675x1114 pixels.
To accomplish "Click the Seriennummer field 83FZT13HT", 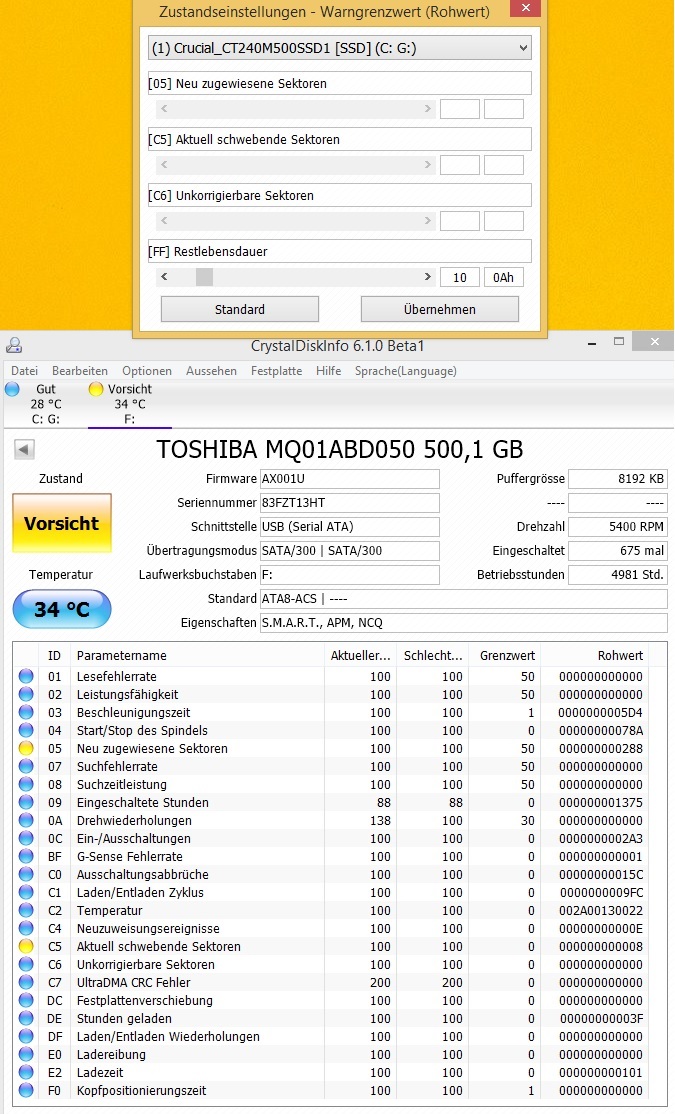I will tap(350, 503).
